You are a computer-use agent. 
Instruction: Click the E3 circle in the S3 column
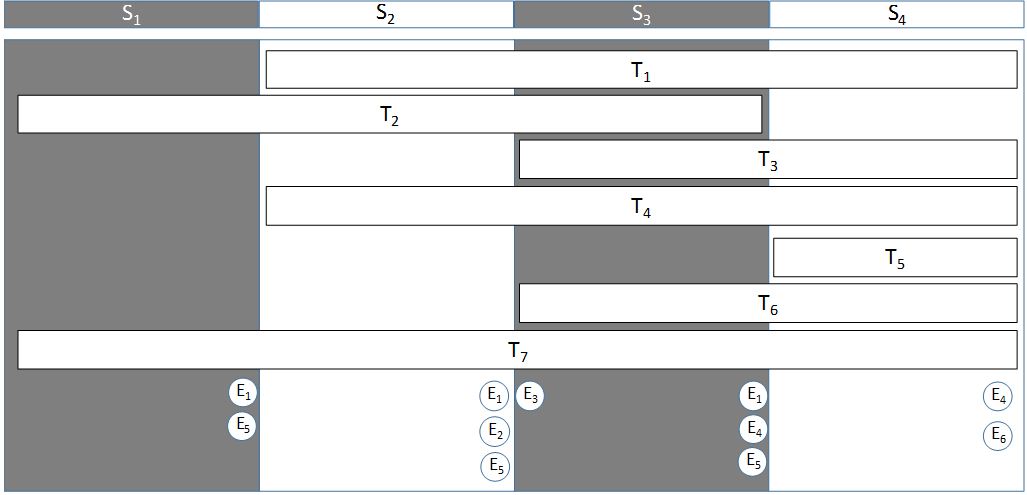tap(531, 396)
